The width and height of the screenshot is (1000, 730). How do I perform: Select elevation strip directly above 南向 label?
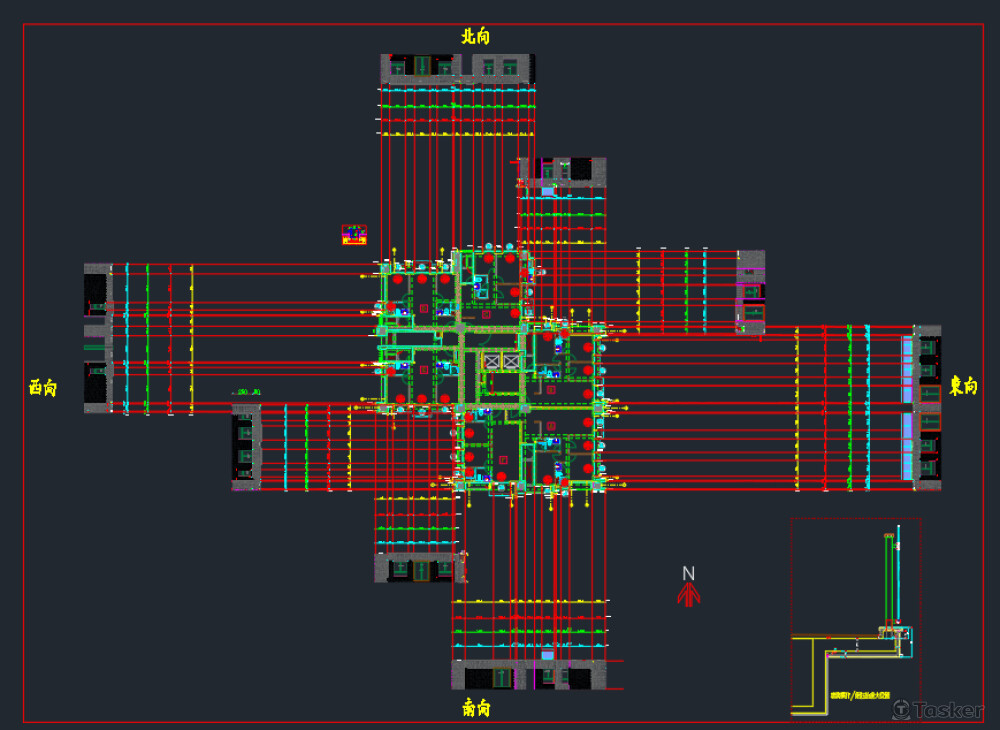(x=529, y=676)
